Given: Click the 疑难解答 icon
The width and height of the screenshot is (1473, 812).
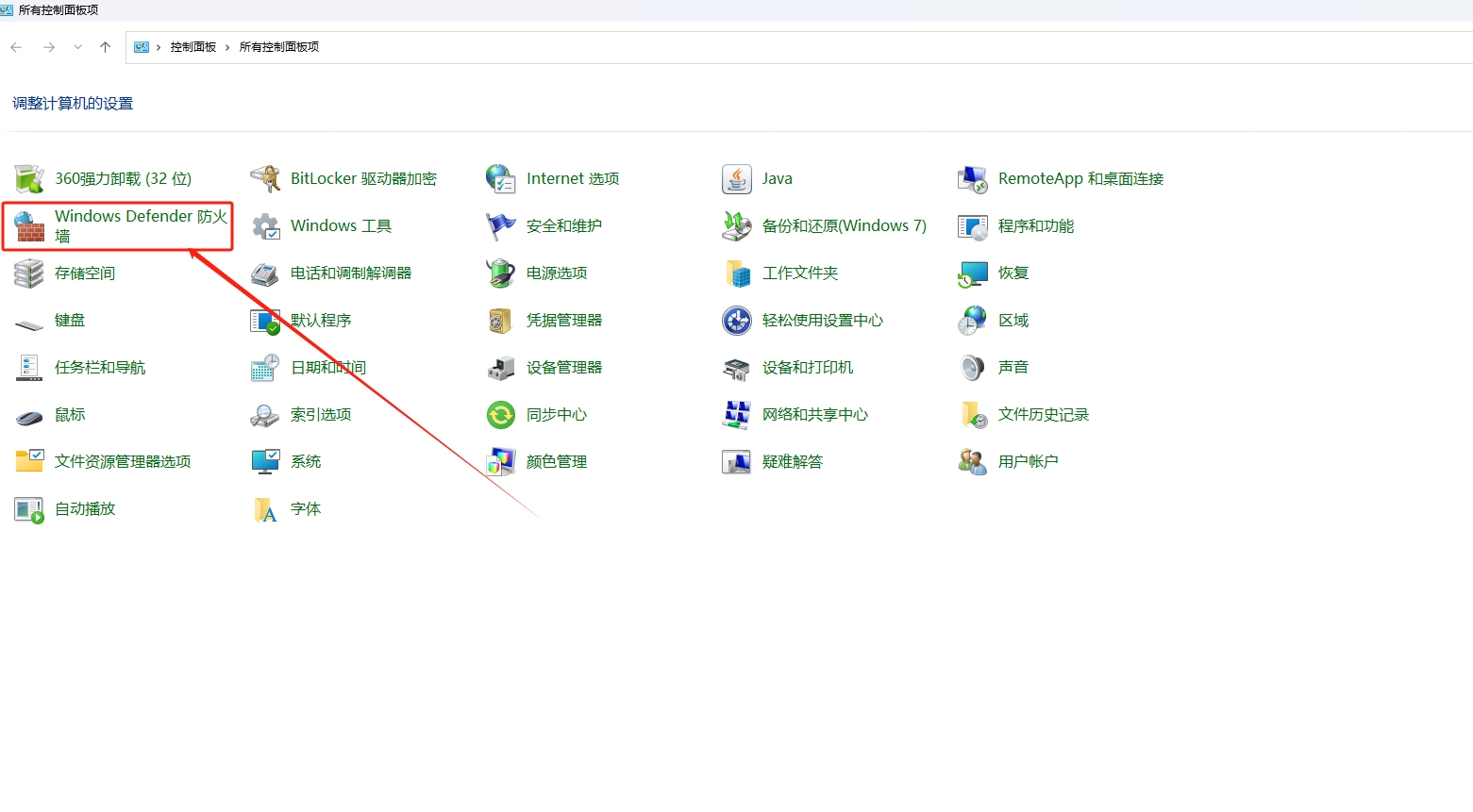Looking at the screenshot, I should tap(737, 461).
